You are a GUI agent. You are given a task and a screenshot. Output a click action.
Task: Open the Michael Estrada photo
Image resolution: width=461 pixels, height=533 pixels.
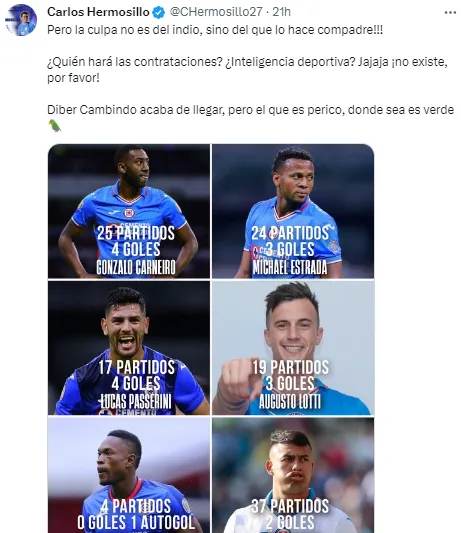click(x=293, y=211)
